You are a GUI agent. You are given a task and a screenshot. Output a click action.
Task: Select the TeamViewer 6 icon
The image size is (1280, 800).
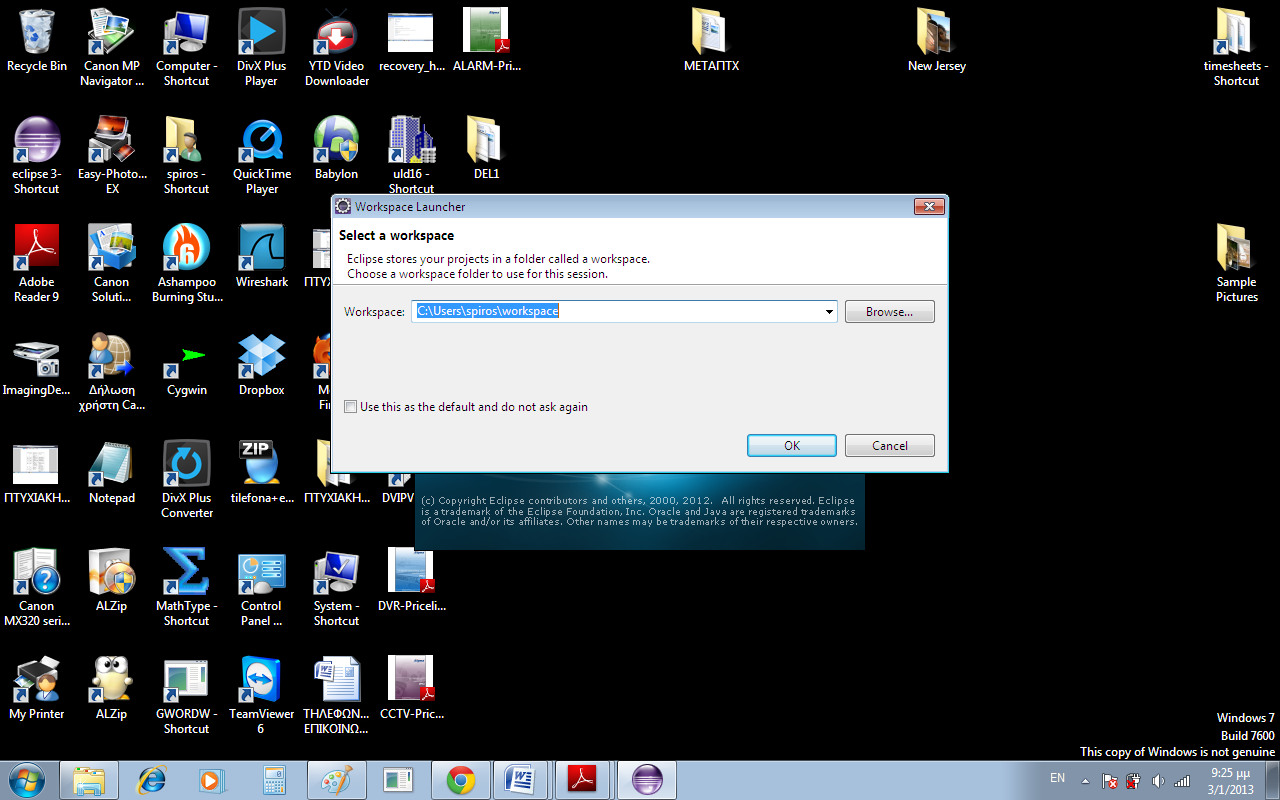[261, 696]
